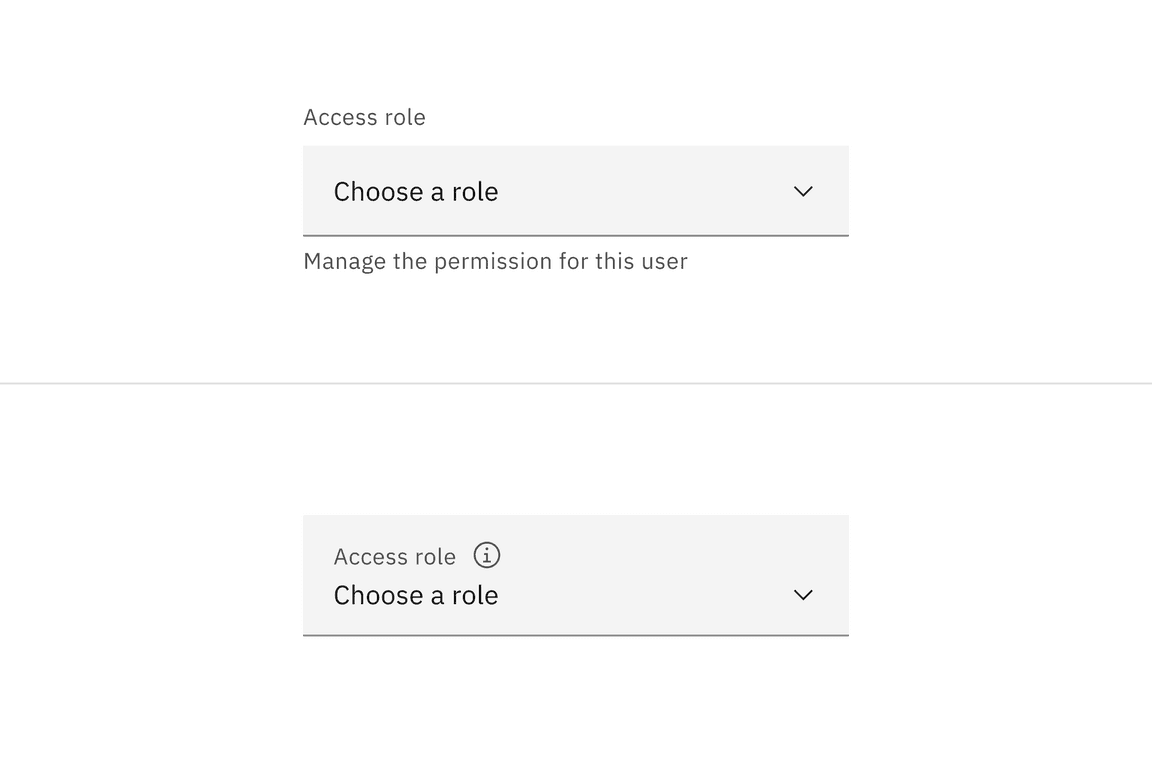
Task: Click the Access role label inside the lower dropdown
Action: 394,556
